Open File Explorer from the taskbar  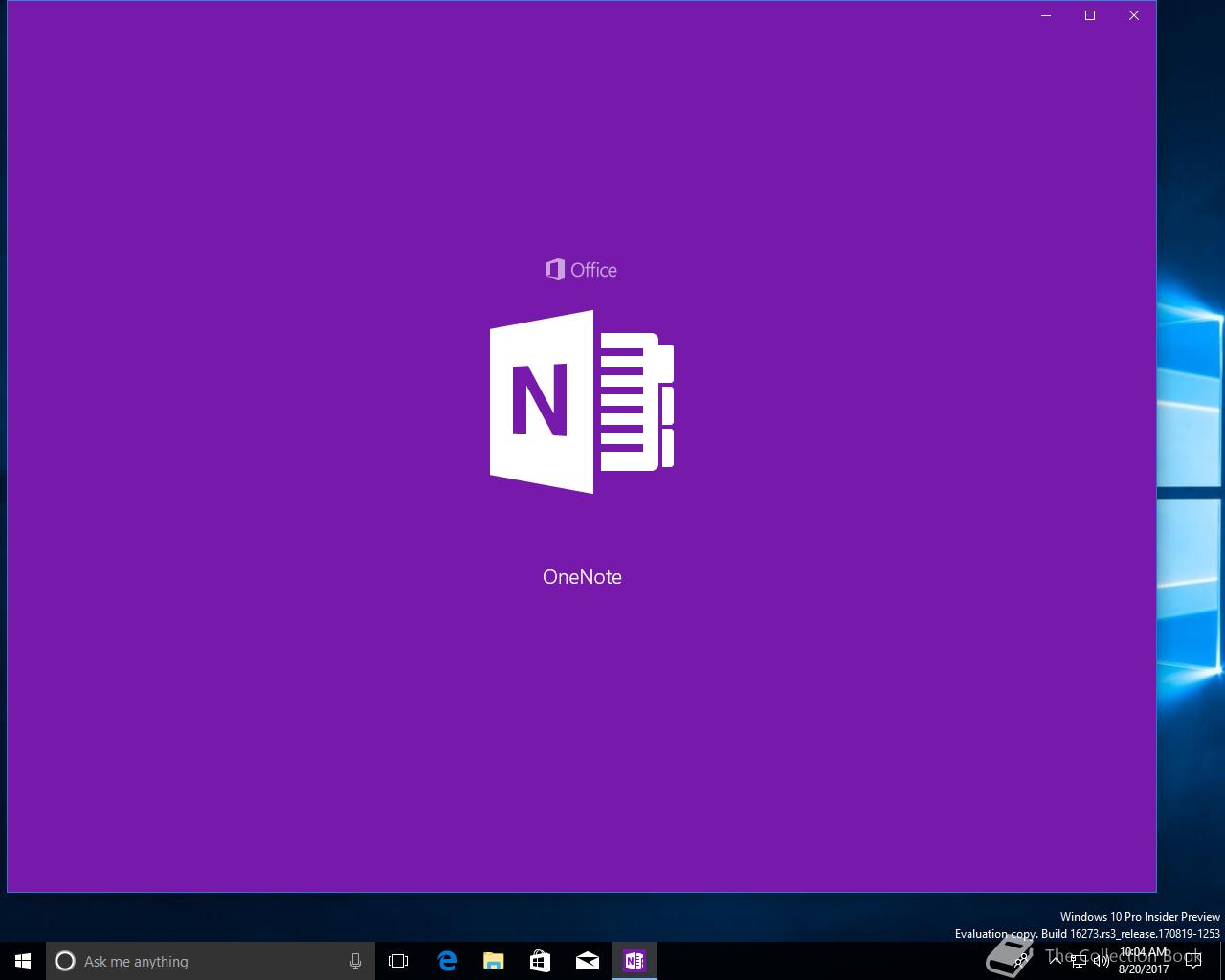tap(493, 961)
